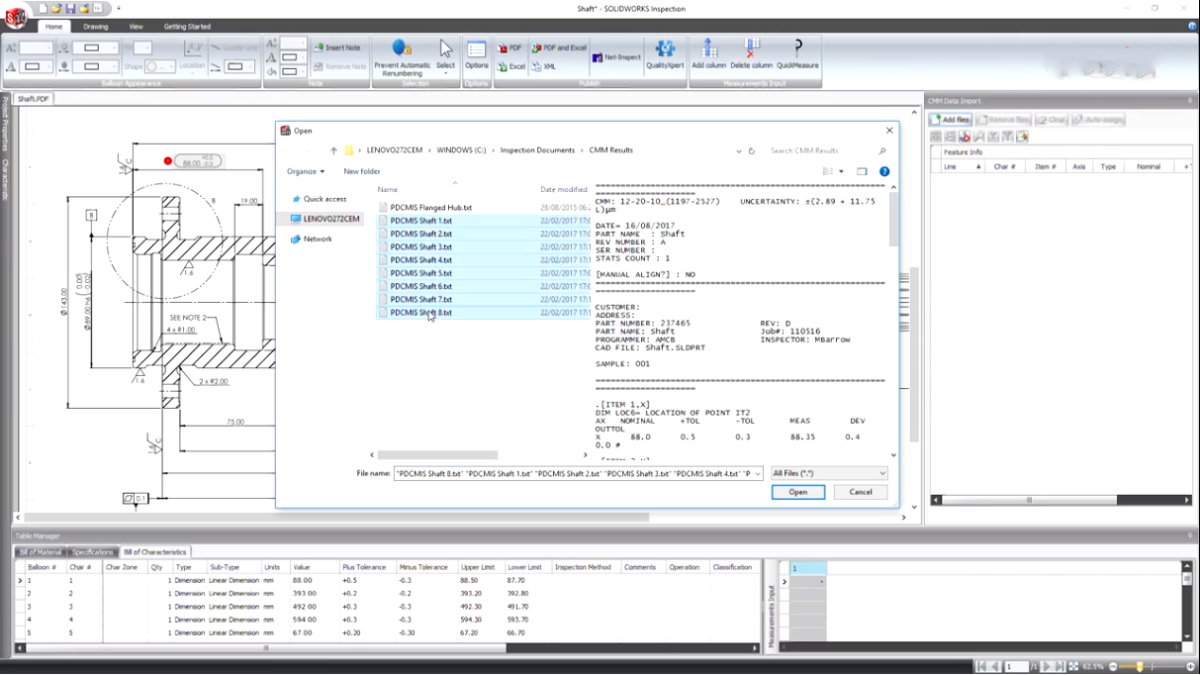Select the Bill of Characteristics tab
Viewport: 1200px width, 675px height.
pyautogui.click(x=155, y=552)
